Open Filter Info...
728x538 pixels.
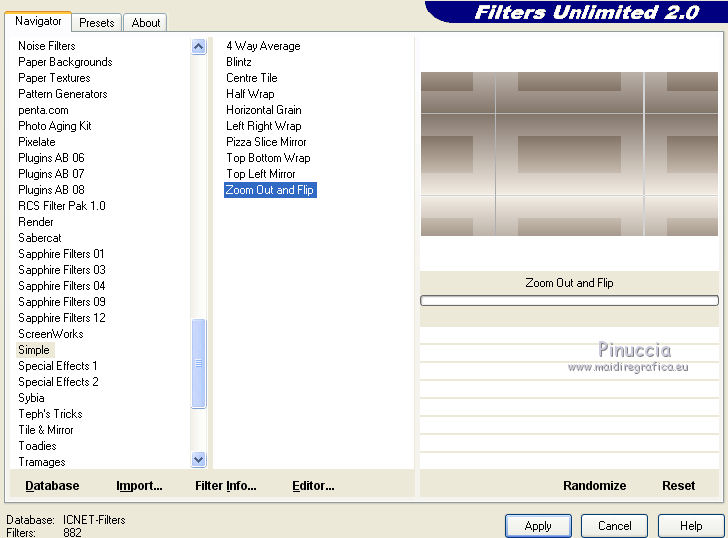(226, 486)
